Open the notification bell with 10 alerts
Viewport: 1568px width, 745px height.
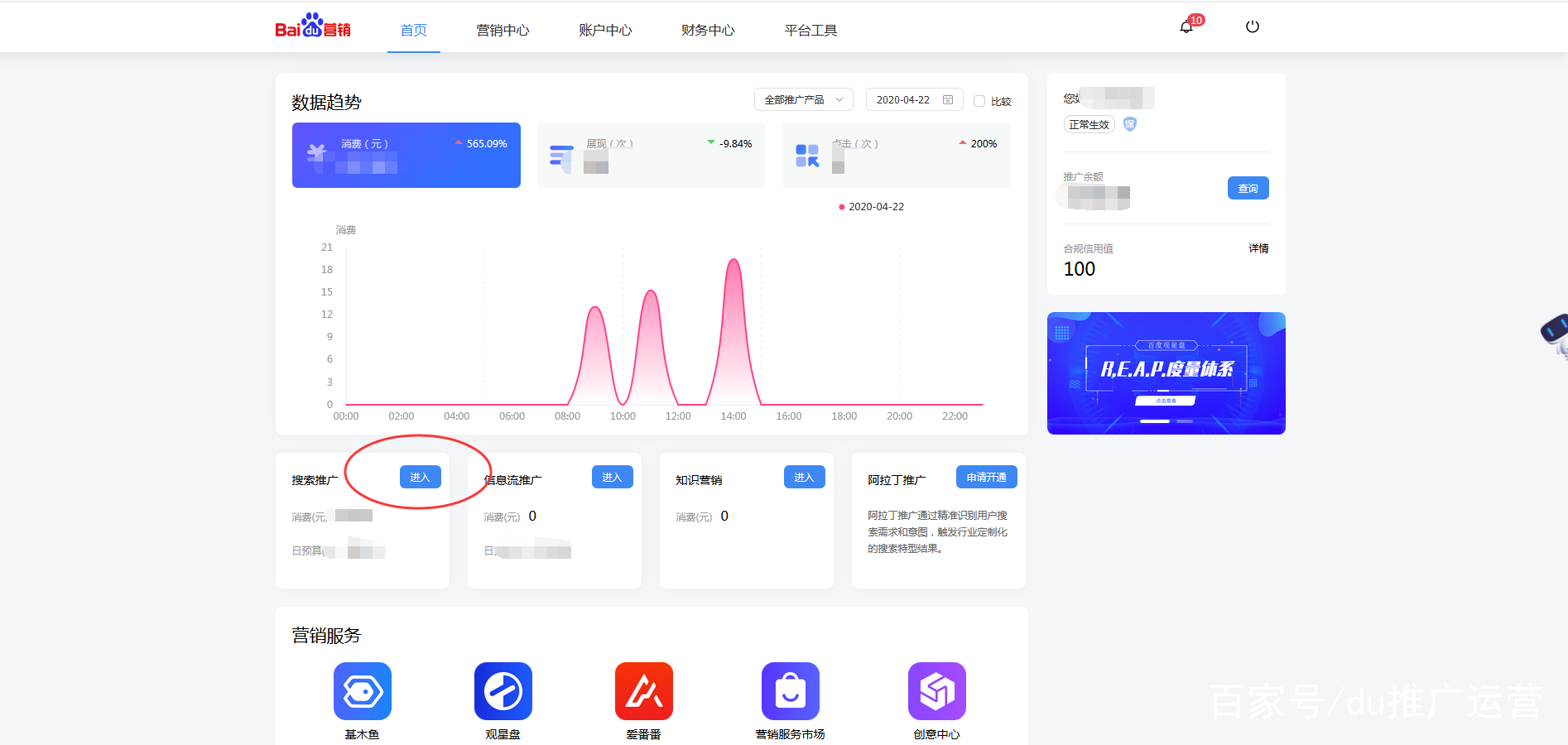click(x=1186, y=26)
